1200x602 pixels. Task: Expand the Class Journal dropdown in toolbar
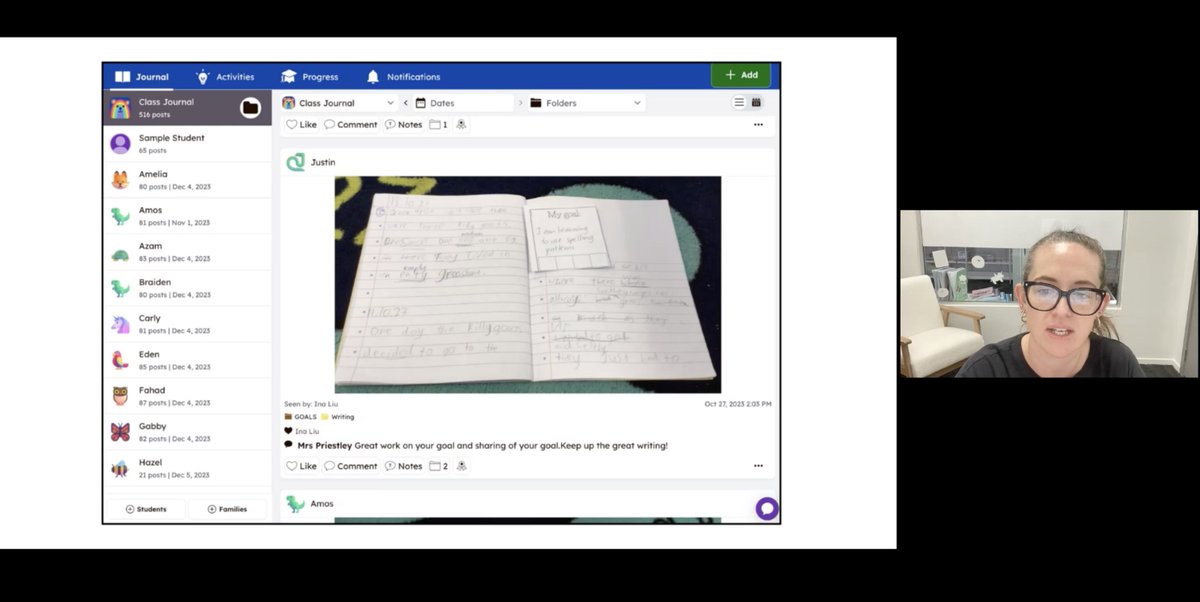[x=338, y=103]
